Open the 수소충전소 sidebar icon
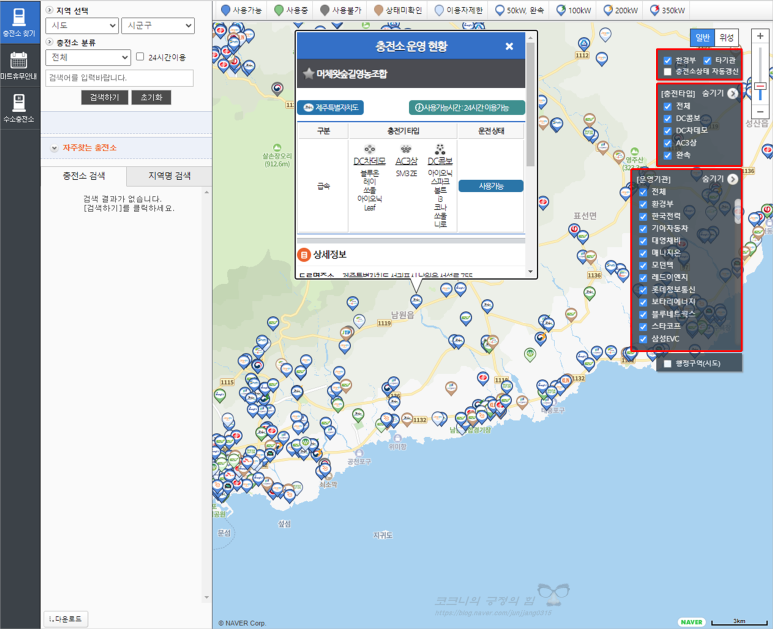 pos(19,107)
